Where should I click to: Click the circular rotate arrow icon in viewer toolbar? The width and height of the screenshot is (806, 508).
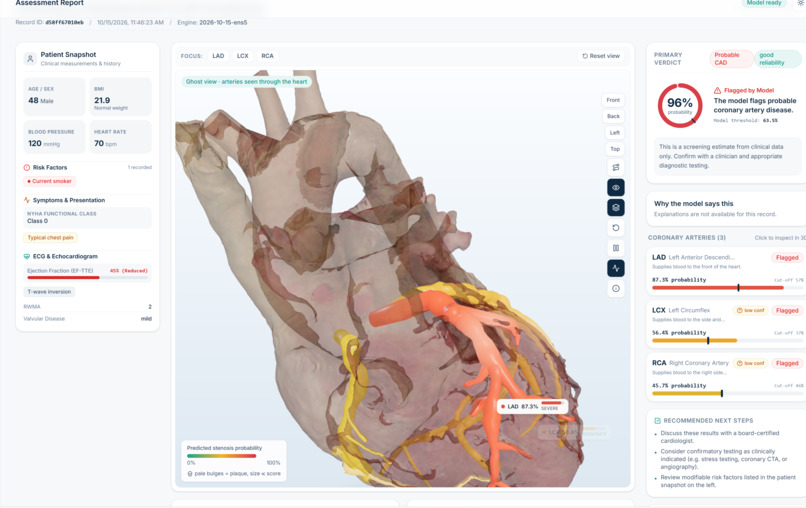615,228
